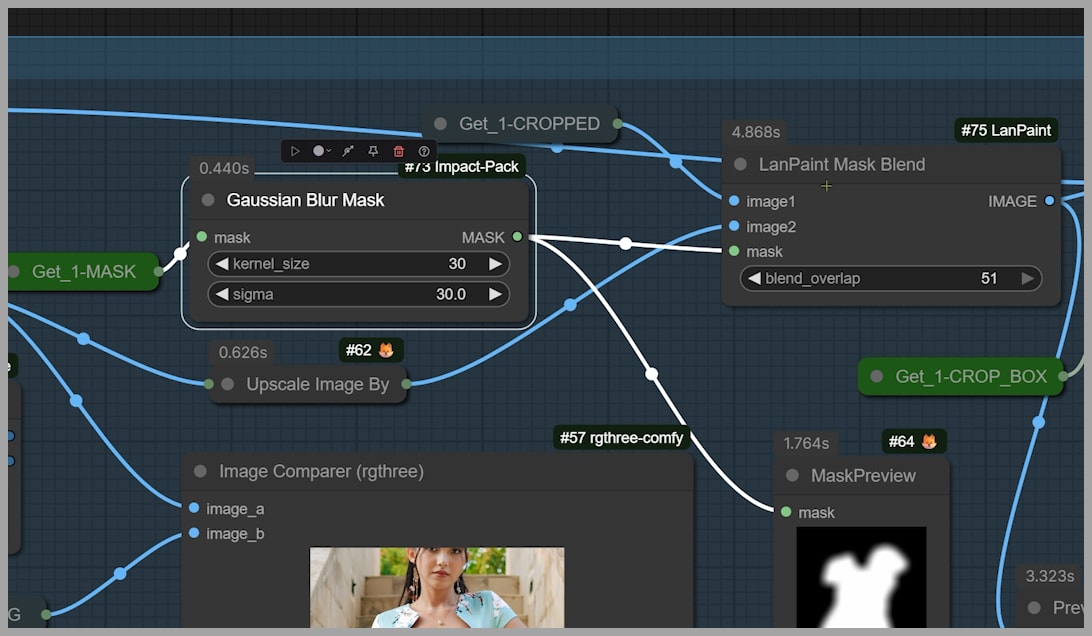Viewport: 1092px width, 636px height.
Task: Click the MASK output socket of Gaussian Blur
Action: (517, 237)
